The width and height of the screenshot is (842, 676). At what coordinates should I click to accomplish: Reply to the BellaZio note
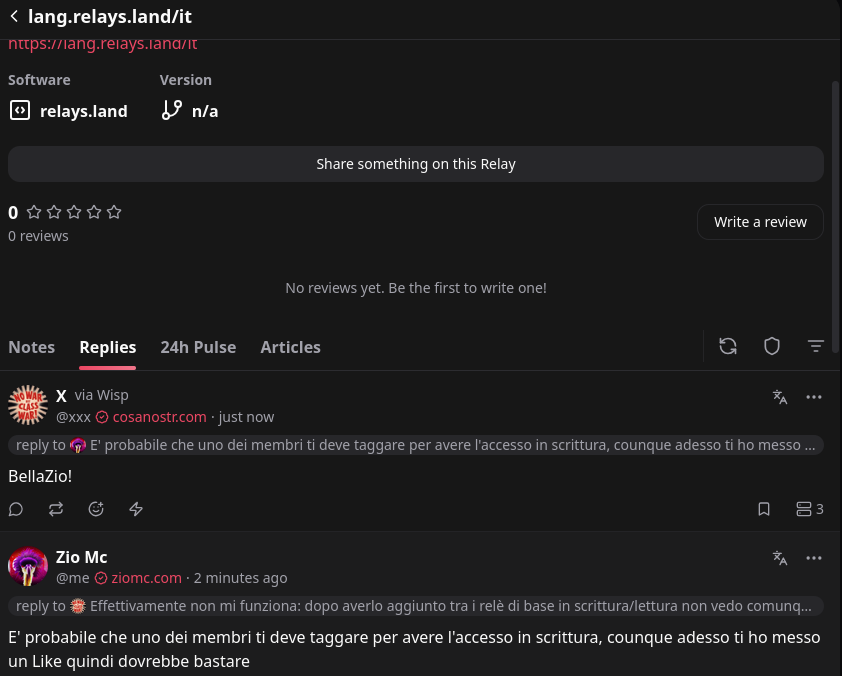16,509
